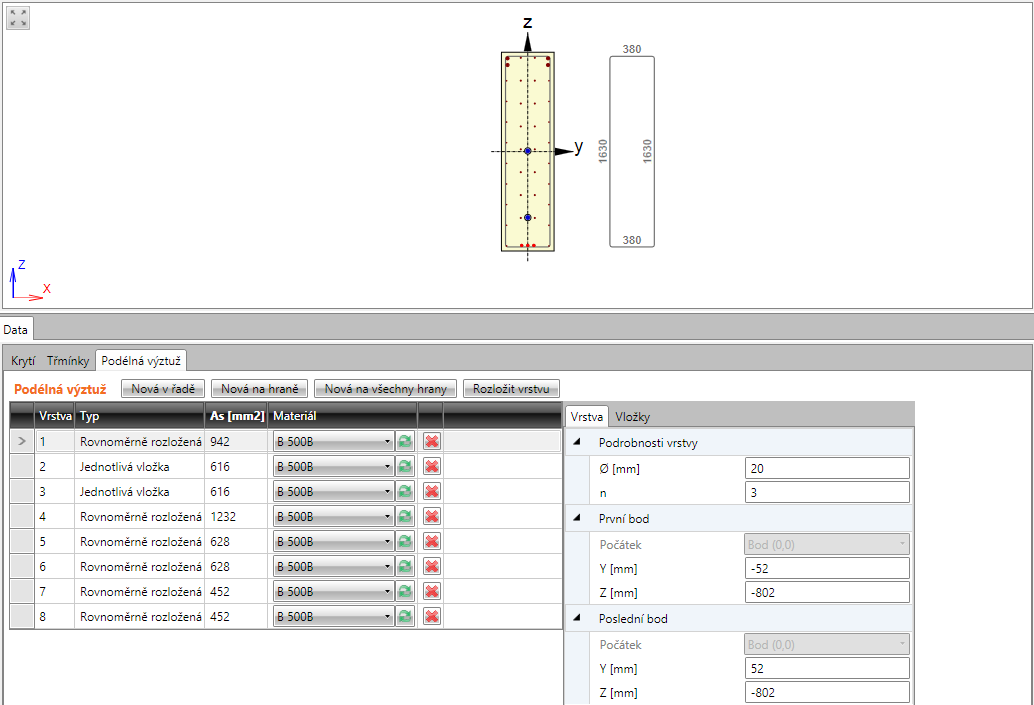Collapse Podrobnosti vrstvy section
1034x705 pixels.
click(577, 442)
